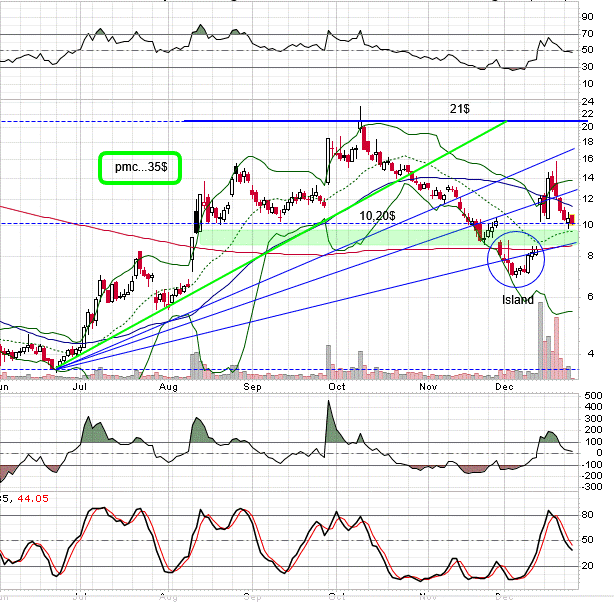
Task: Click the green-bordered pmc...35$ label box
Action: point(138,168)
